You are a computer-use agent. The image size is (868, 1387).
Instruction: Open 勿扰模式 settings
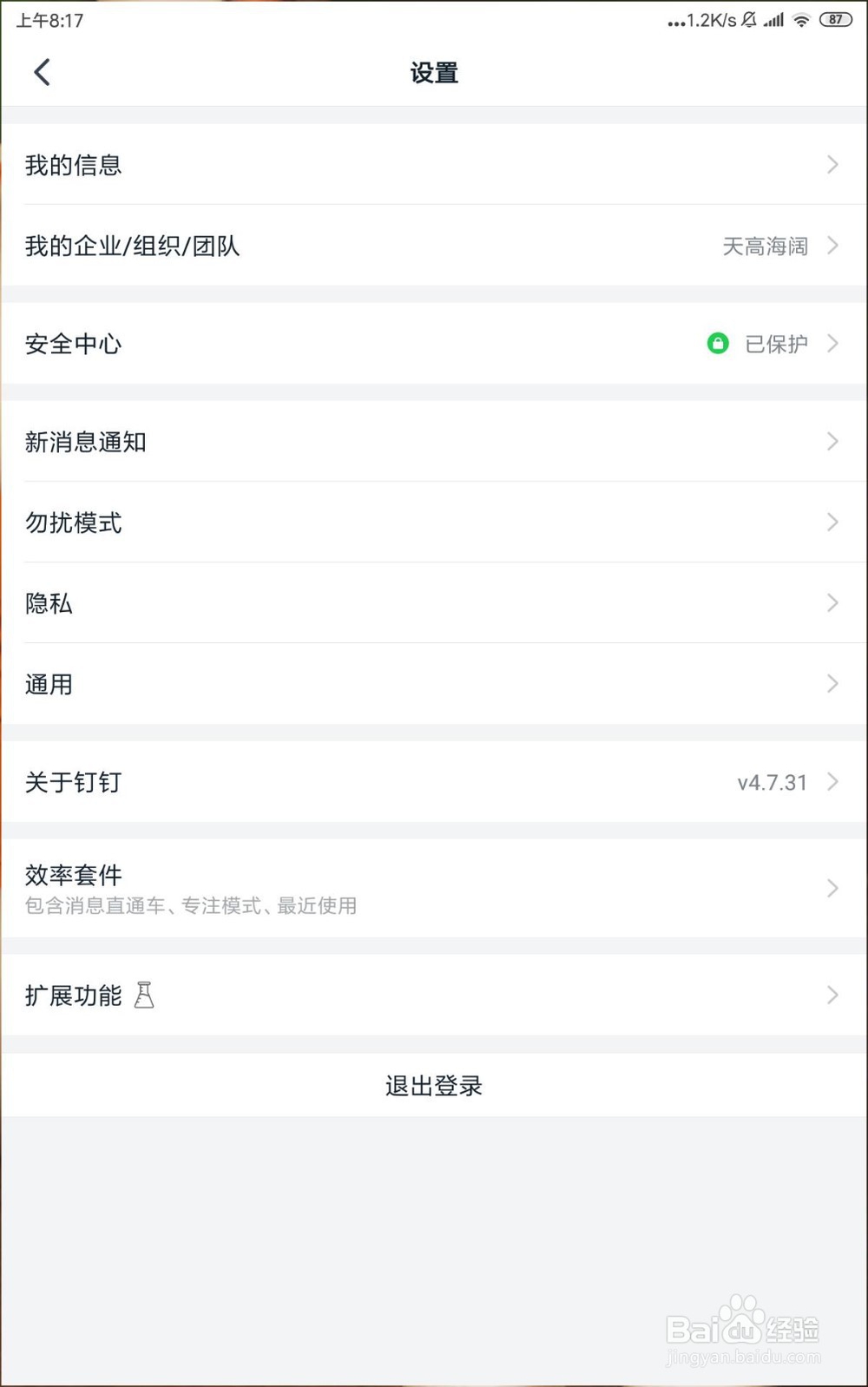[74, 523]
